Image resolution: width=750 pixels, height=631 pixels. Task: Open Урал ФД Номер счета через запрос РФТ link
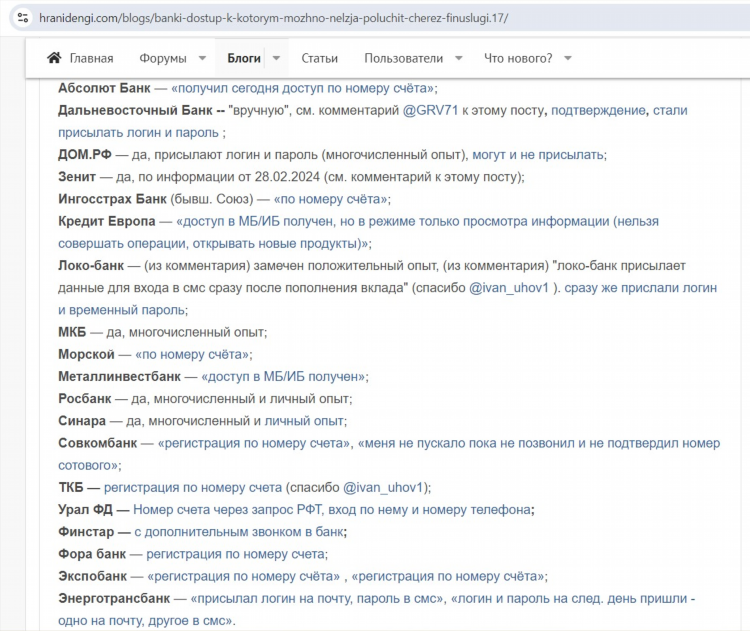[x=332, y=510]
